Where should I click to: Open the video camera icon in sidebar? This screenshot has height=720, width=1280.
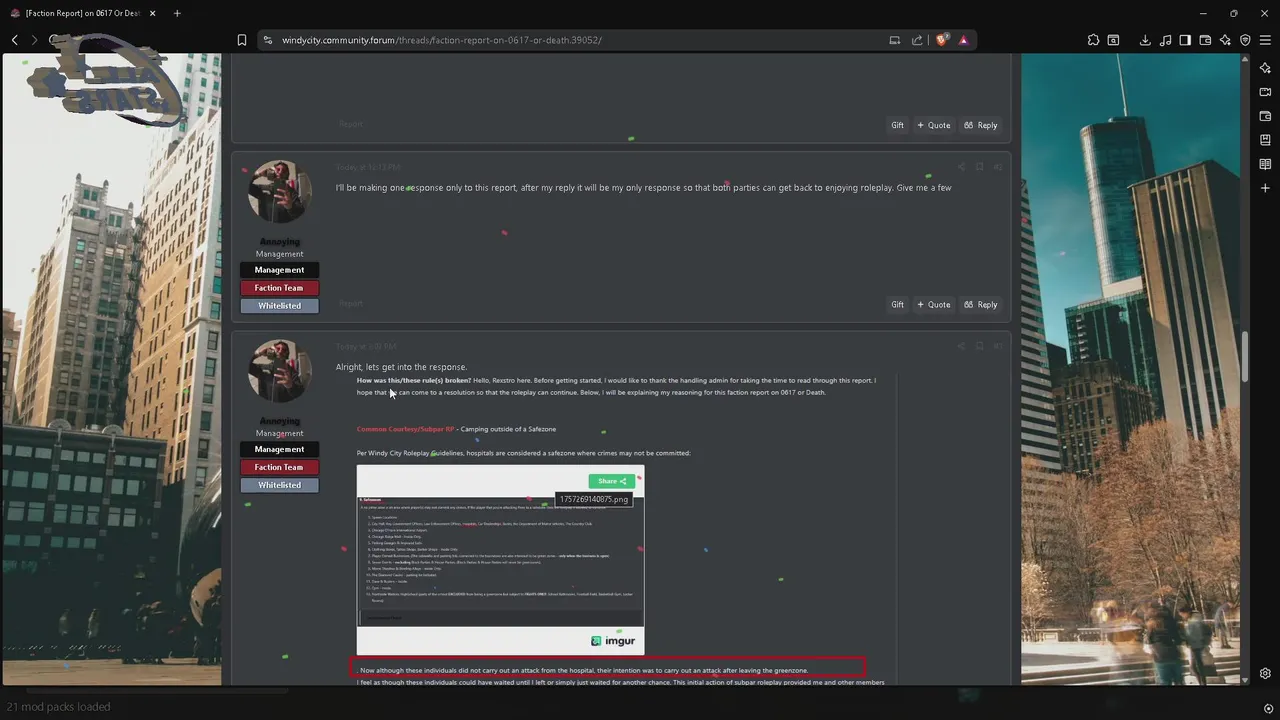pyautogui.click(x=1265, y=92)
